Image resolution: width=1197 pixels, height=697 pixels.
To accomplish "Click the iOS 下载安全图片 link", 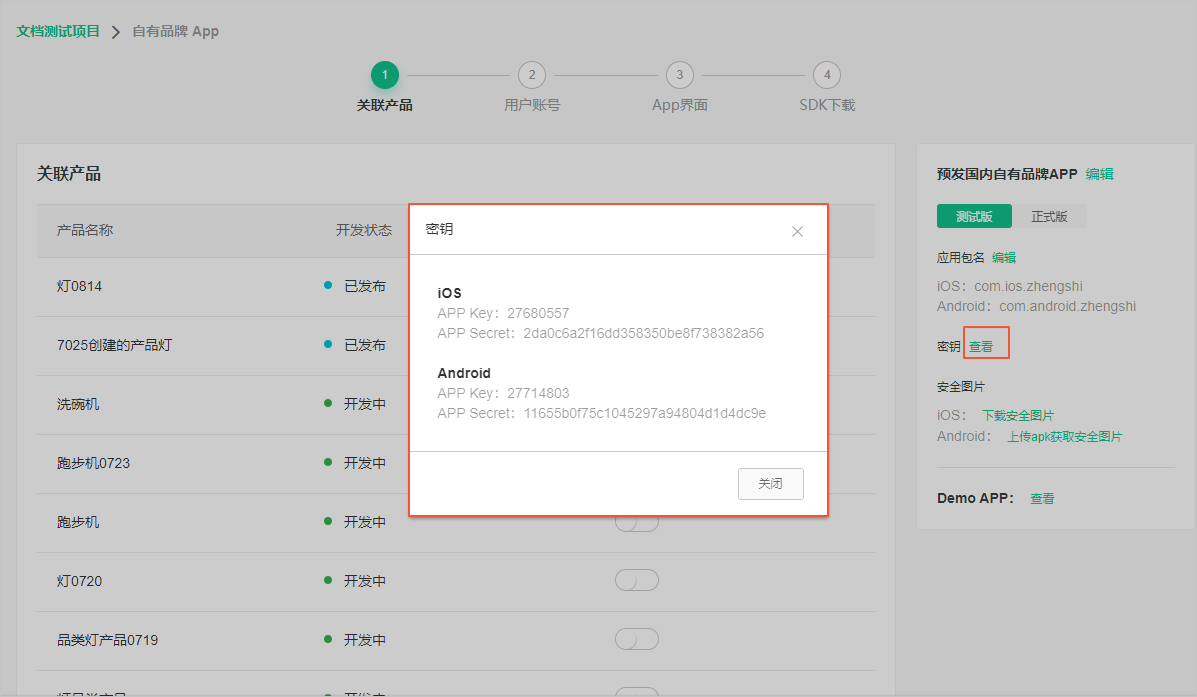I will tap(1018, 415).
